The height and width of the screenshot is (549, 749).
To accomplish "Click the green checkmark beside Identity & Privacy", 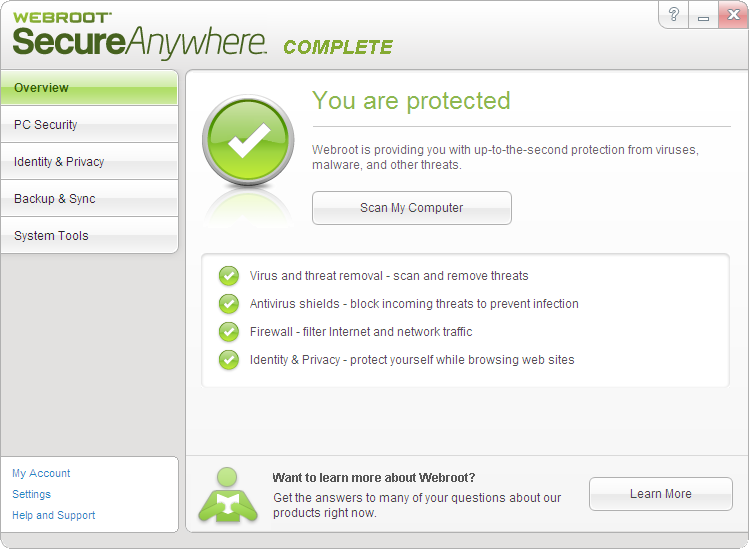I will [229, 360].
